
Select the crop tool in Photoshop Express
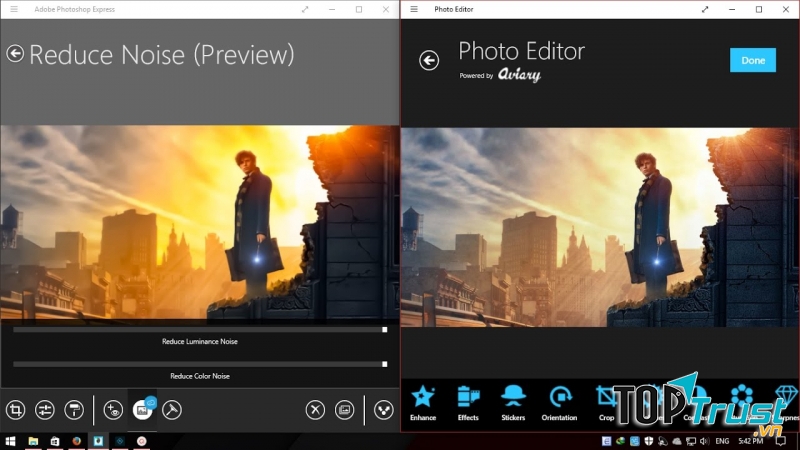(x=15, y=410)
